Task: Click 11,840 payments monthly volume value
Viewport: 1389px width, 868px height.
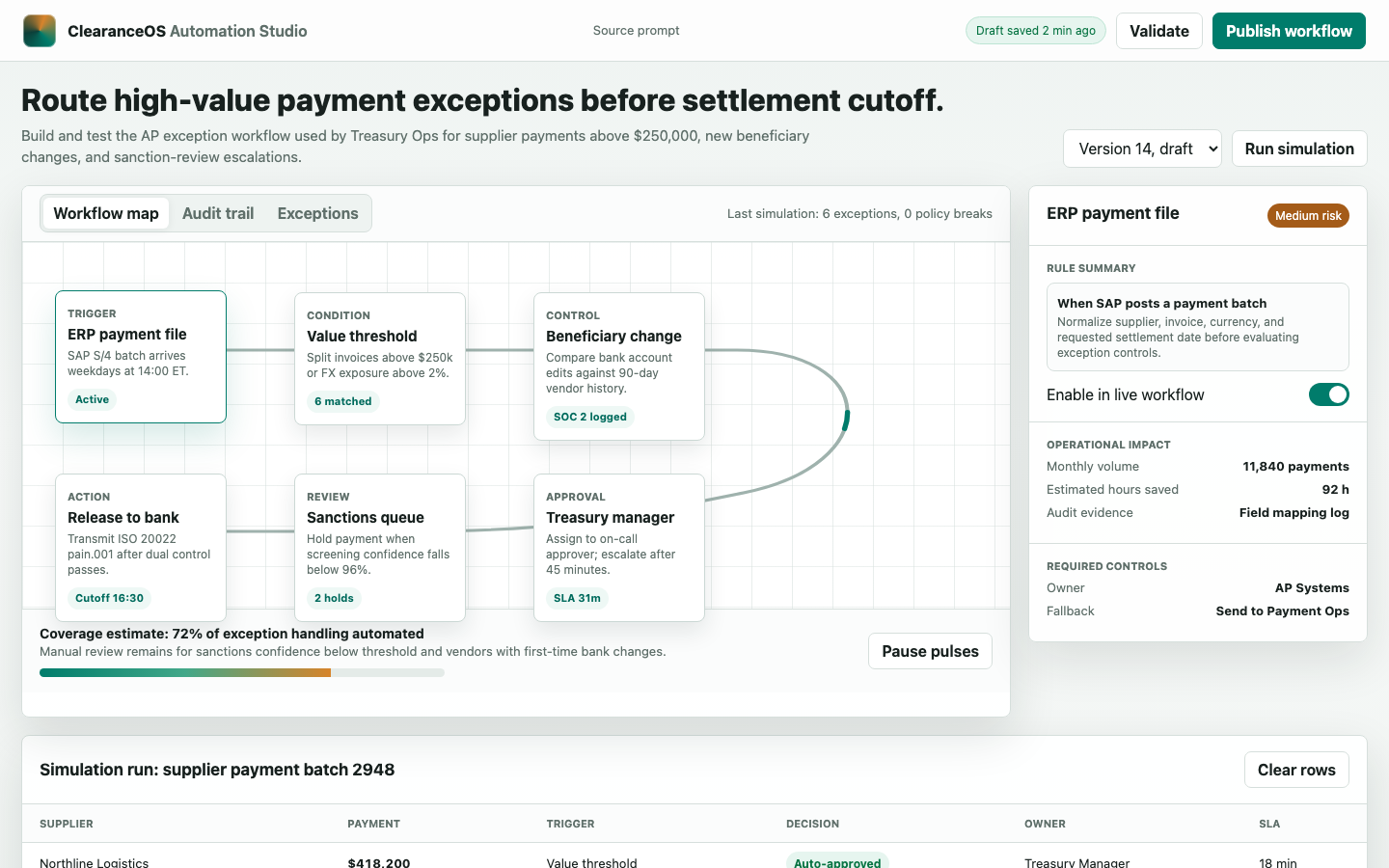Action: (1296, 466)
